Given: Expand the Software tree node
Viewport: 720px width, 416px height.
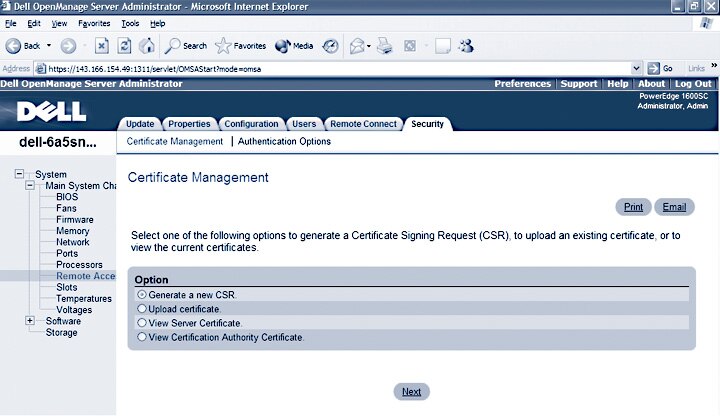Looking at the screenshot, I should 30,320.
